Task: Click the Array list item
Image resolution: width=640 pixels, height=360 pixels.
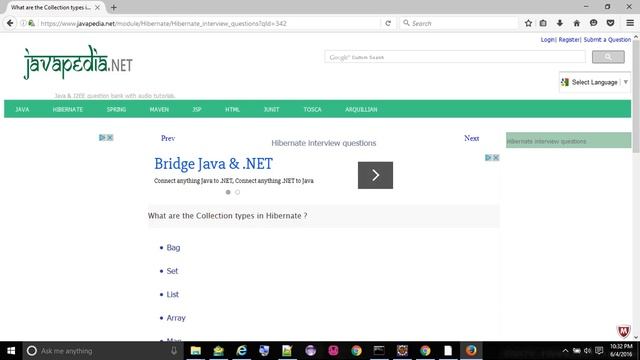Action: (176, 318)
